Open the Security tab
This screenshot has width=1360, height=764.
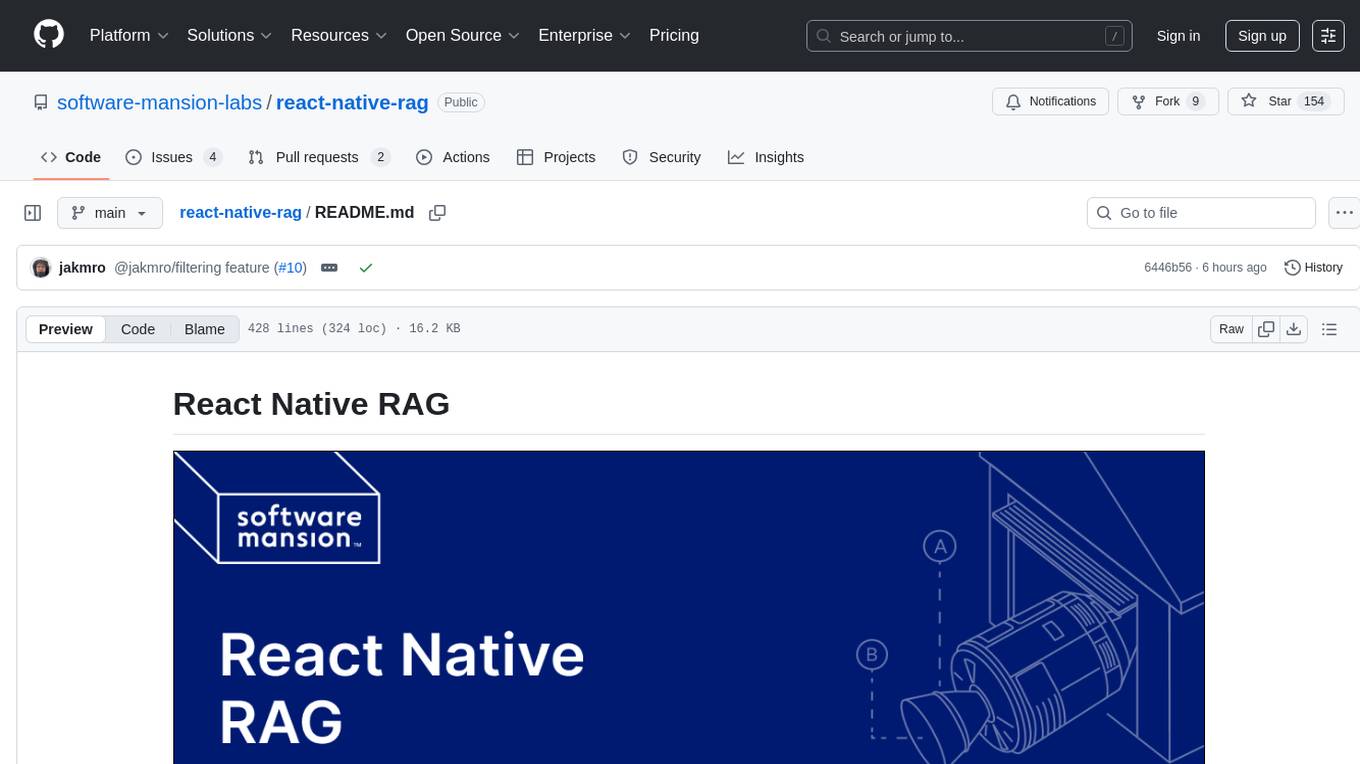pos(661,157)
